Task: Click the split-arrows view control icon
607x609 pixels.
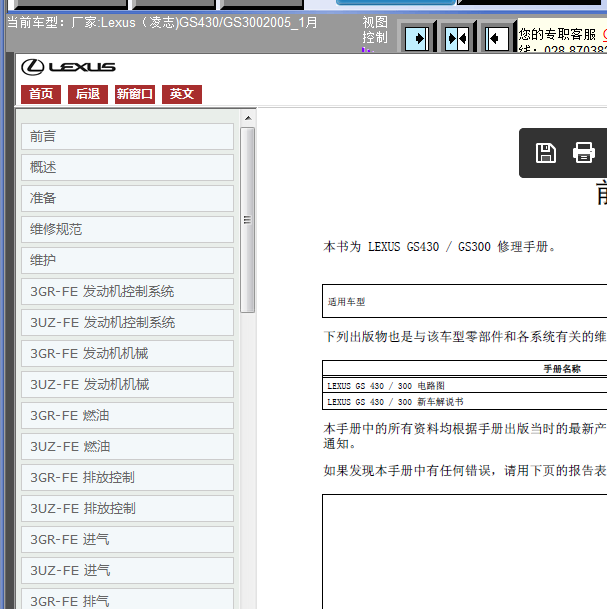Action: [457, 38]
